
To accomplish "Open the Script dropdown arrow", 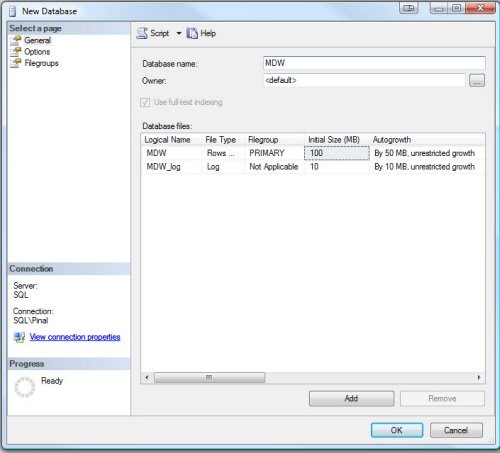I will (179, 33).
